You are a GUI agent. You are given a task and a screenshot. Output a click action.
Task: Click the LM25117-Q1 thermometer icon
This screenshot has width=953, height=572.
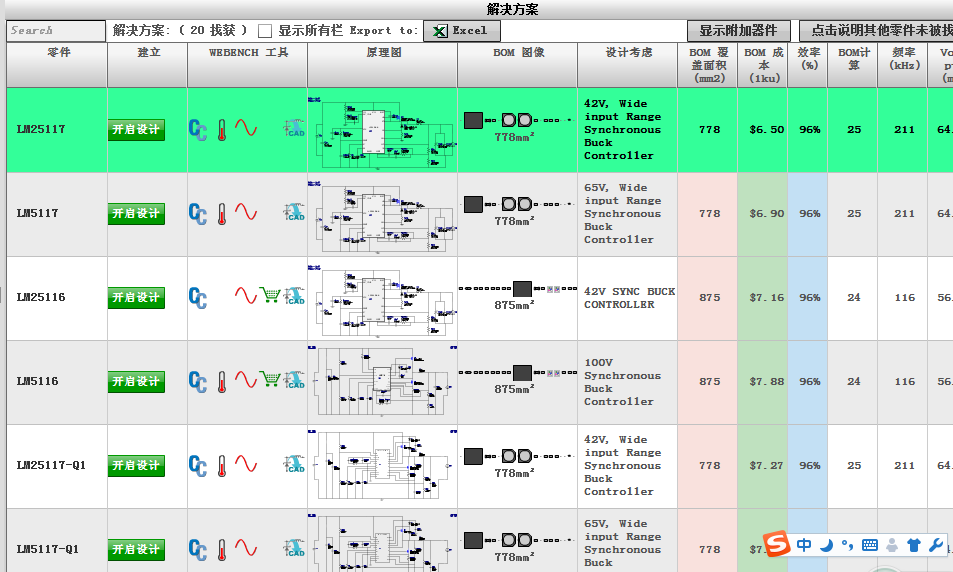click(x=222, y=465)
